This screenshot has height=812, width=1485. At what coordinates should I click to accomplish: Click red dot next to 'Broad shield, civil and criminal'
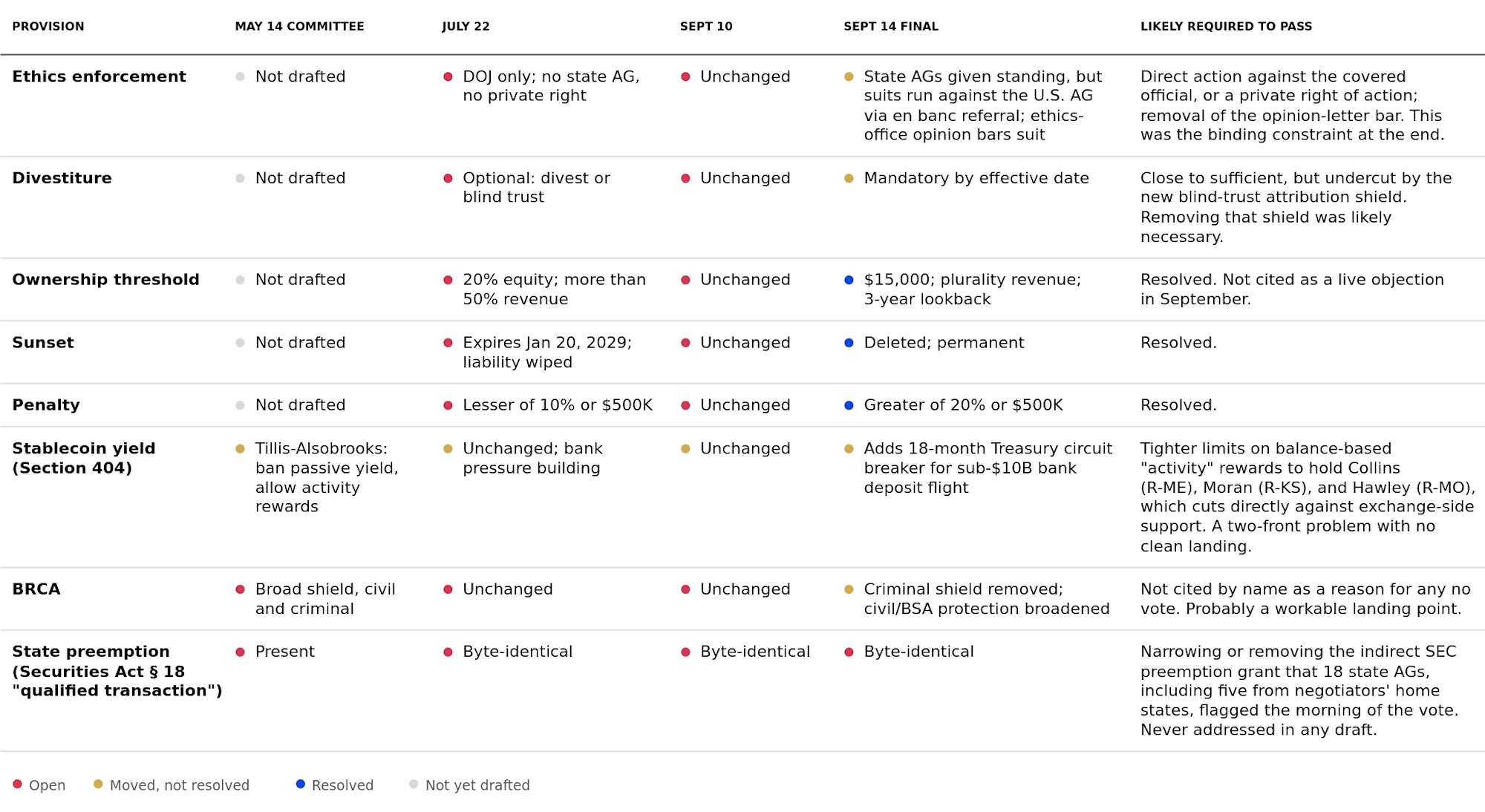click(240, 589)
